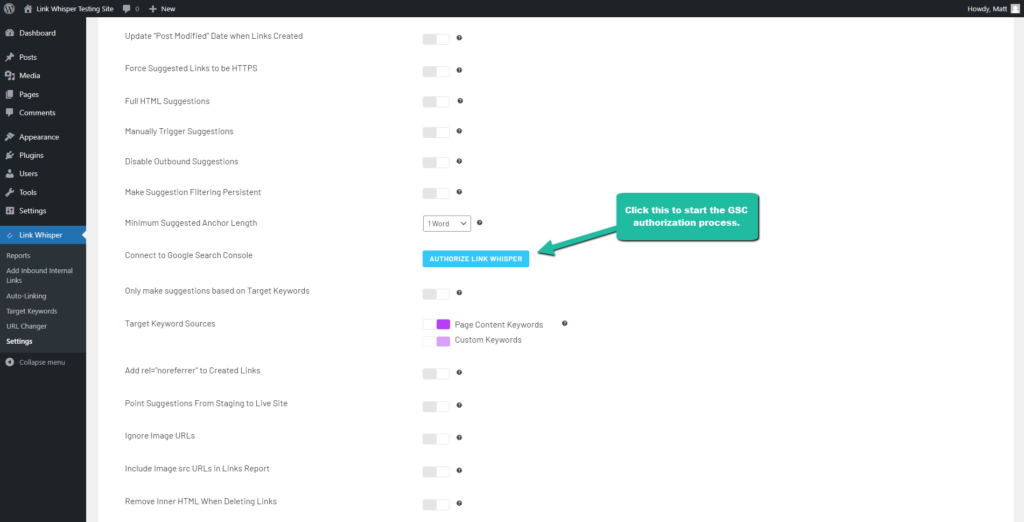
Task: Open Link Whisper Settings submenu
Action: (x=19, y=341)
